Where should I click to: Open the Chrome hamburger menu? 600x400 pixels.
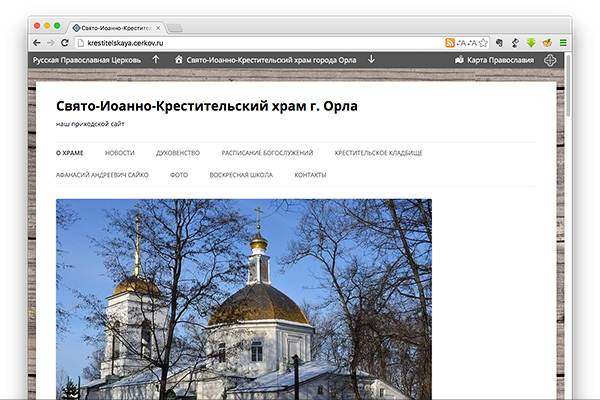coord(563,43)
